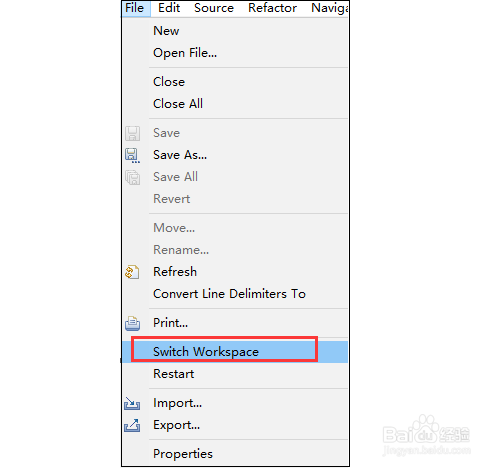
Task: Select the Print... label
Action: tap(170, 323)
